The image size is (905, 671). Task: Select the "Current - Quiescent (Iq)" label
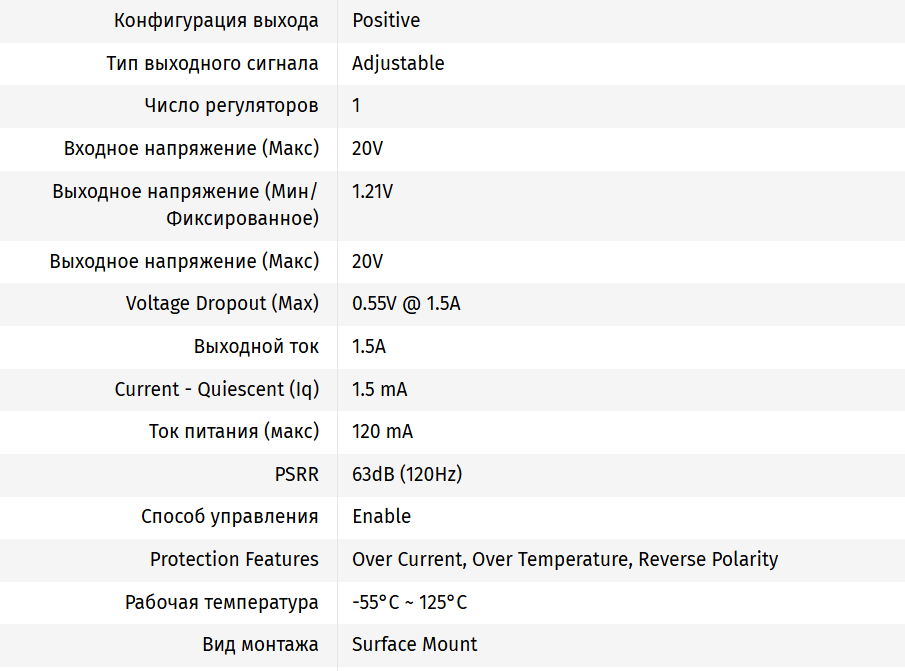217,389
